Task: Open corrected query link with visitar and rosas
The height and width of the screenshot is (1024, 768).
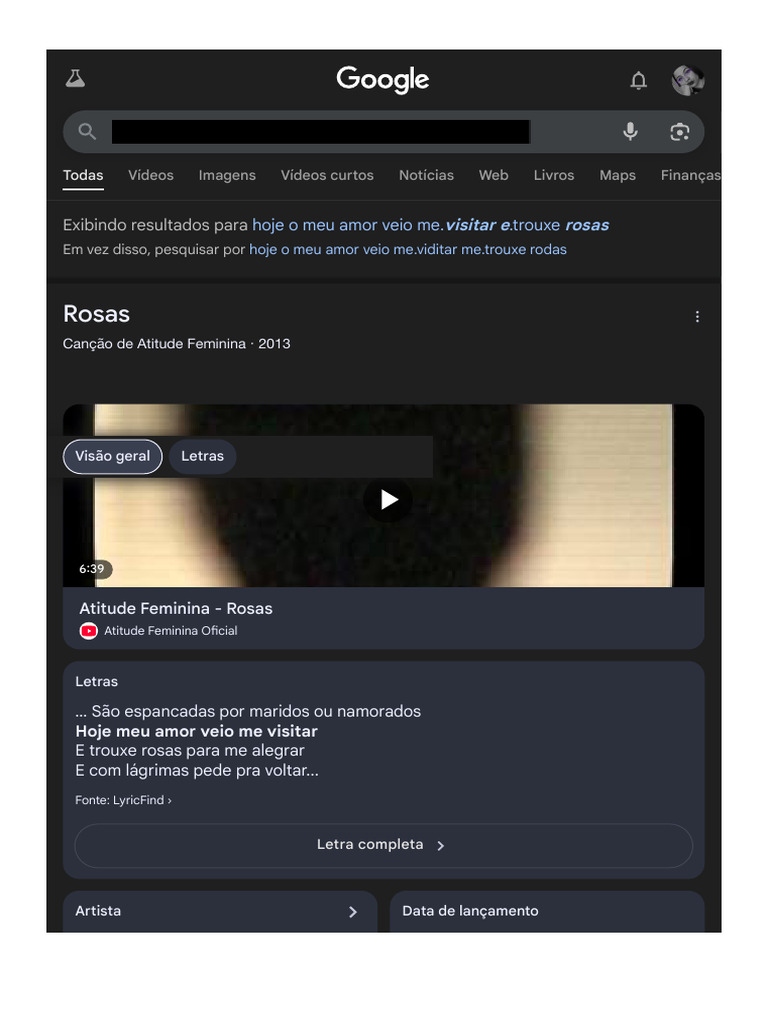Action: point(430,225)
